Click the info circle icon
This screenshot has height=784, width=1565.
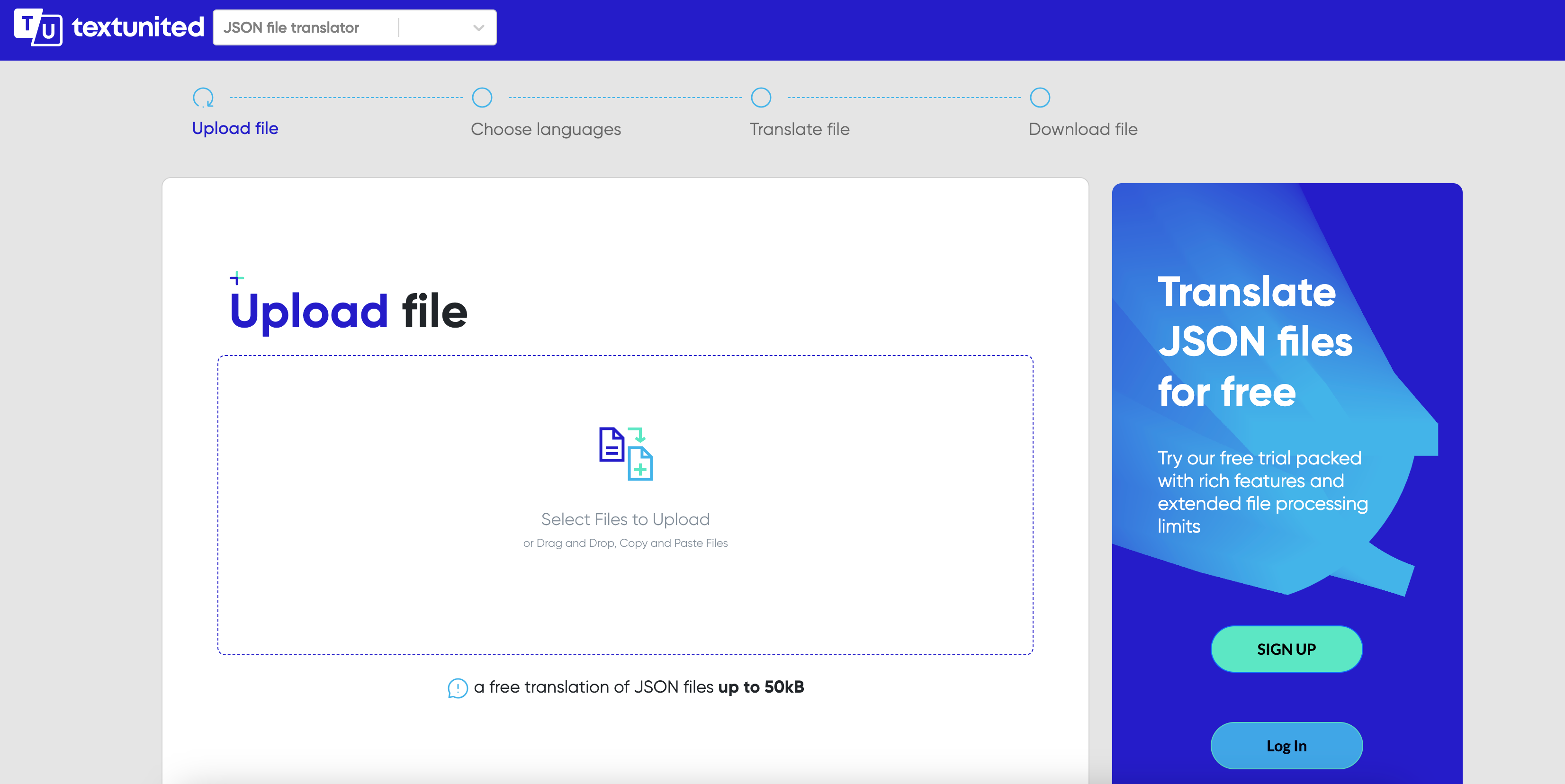pyautogui.click(x=457, y=687)
